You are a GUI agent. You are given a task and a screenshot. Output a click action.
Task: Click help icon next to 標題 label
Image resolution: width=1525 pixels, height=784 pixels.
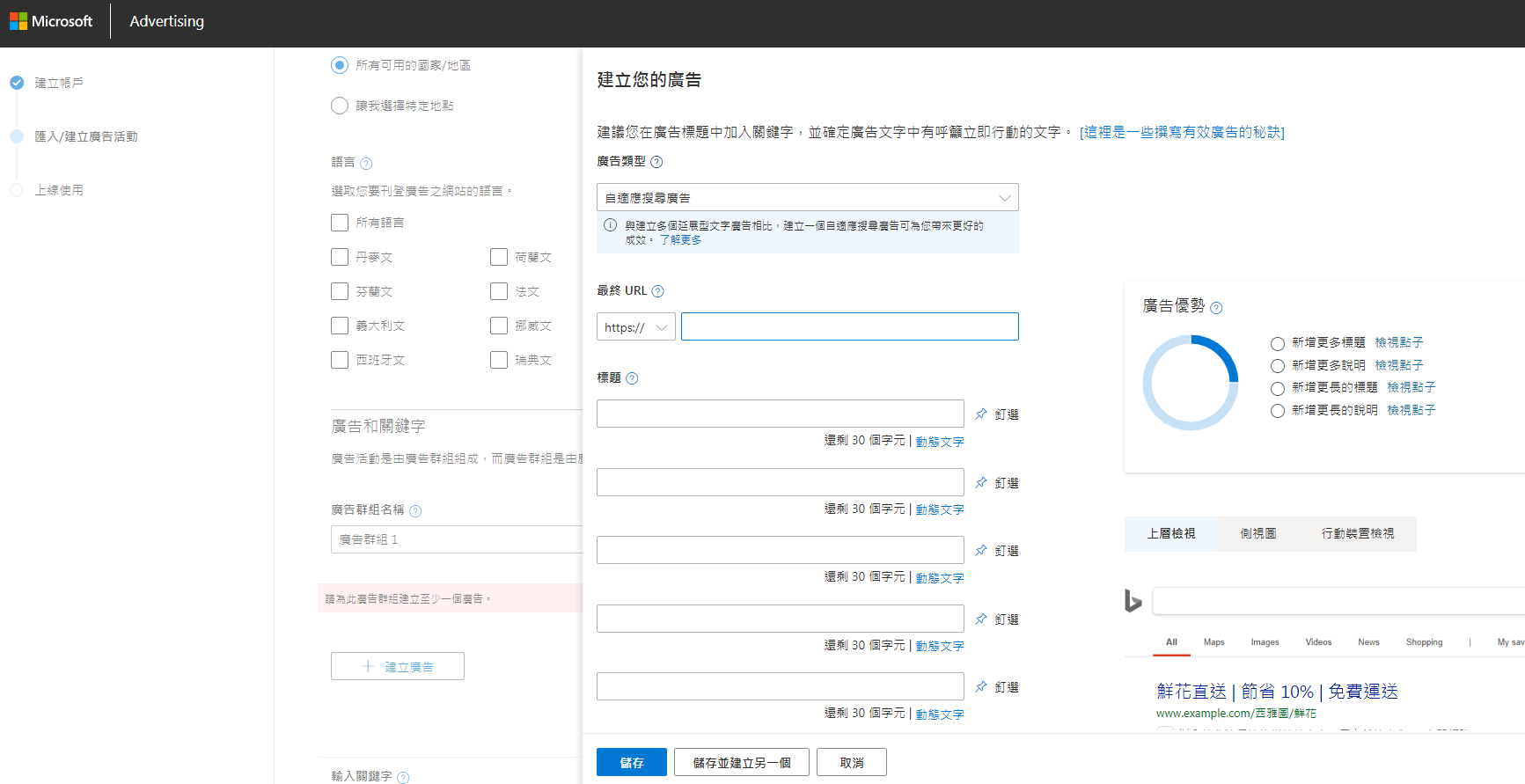click(x=632, y=378)
